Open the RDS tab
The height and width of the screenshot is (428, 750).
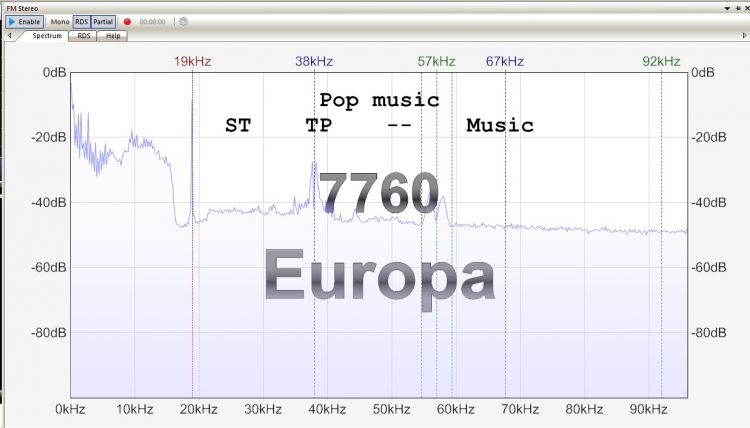84,36
